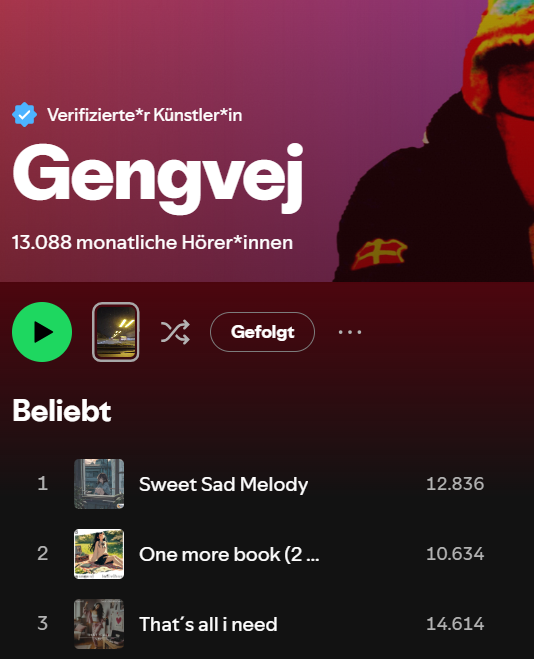Click the Beliebt section heading

tap(62, 410)
